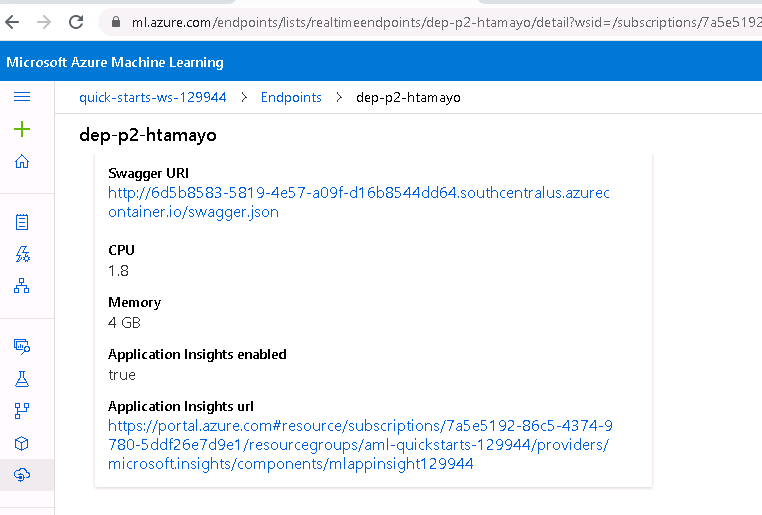Open the Home sidebar icon
The image size is (762, 515).
pyautogui.click(x=22, y=161)
